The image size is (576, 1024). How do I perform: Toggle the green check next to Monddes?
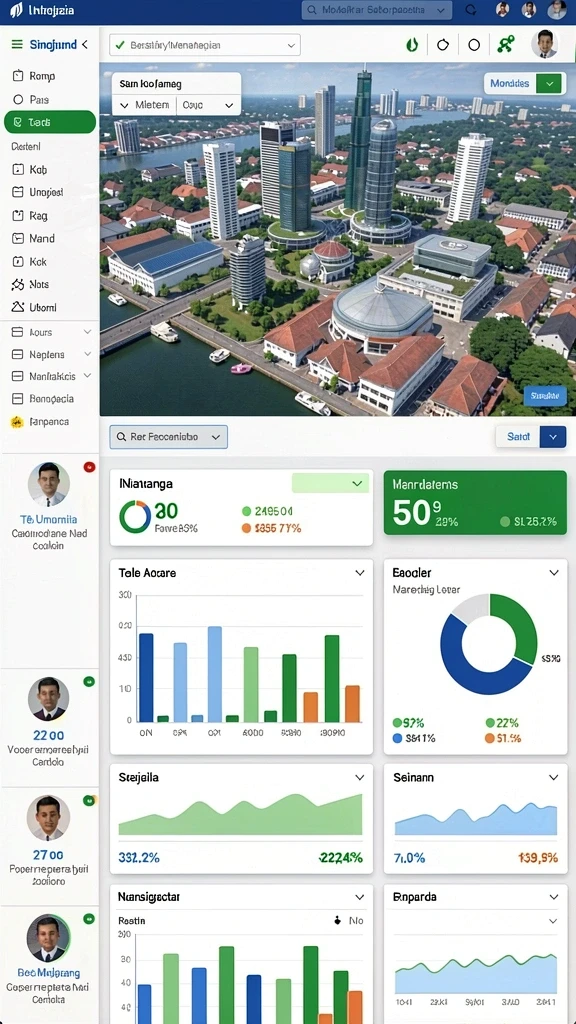click(549, 84)
